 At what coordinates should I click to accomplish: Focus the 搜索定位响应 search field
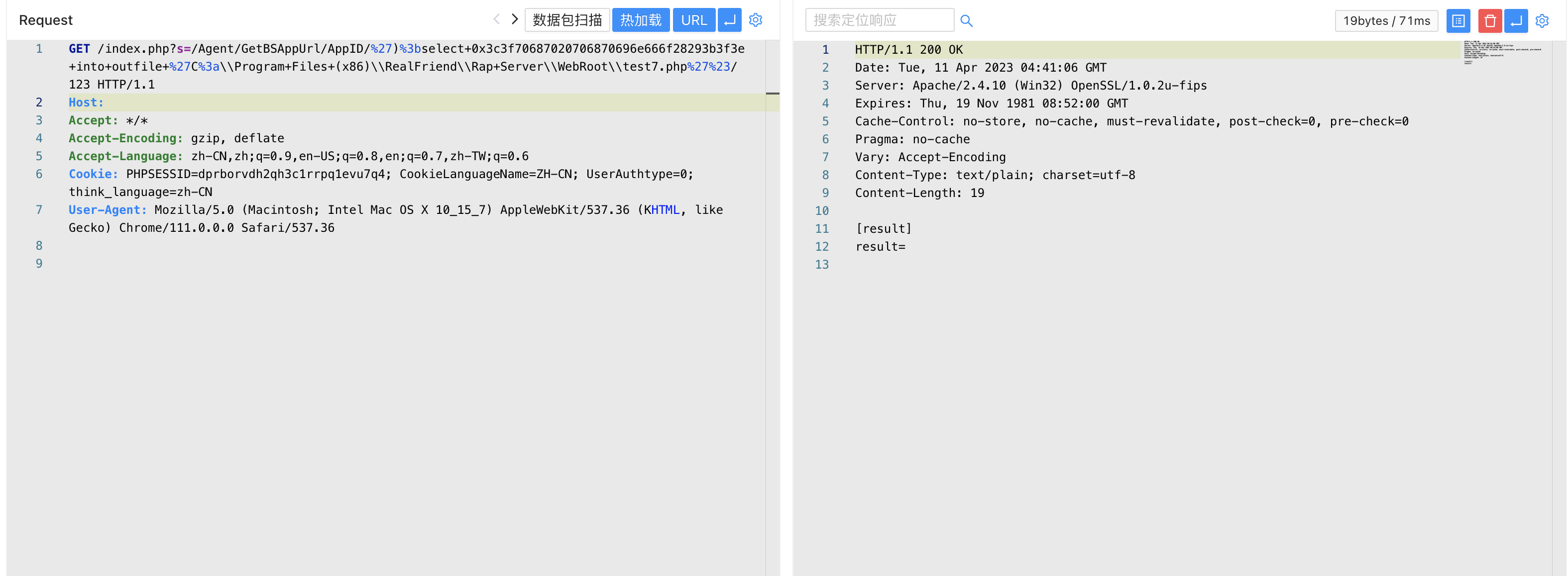point(879,20)
